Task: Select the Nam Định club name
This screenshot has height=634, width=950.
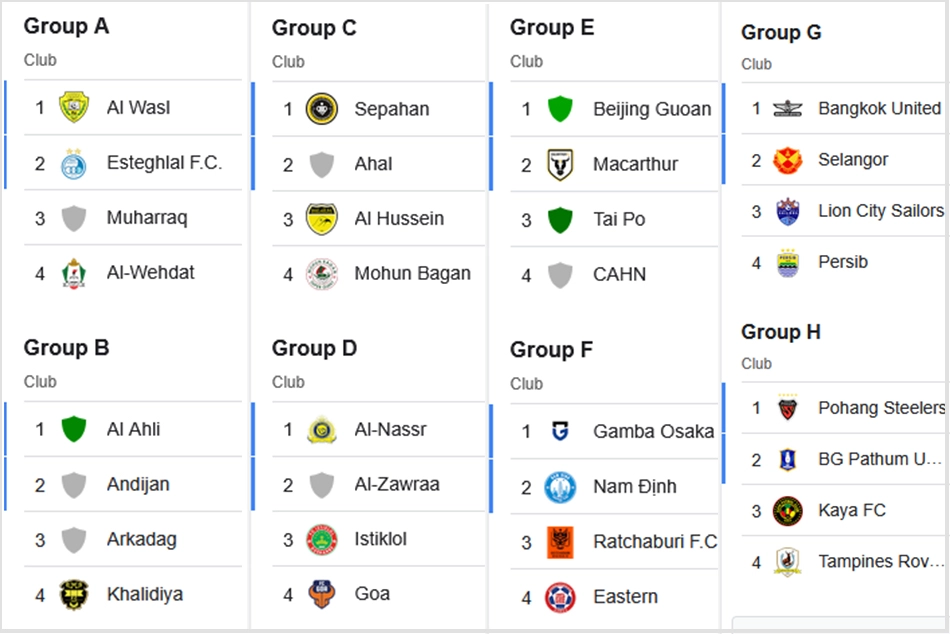Action: pos(634,487)
